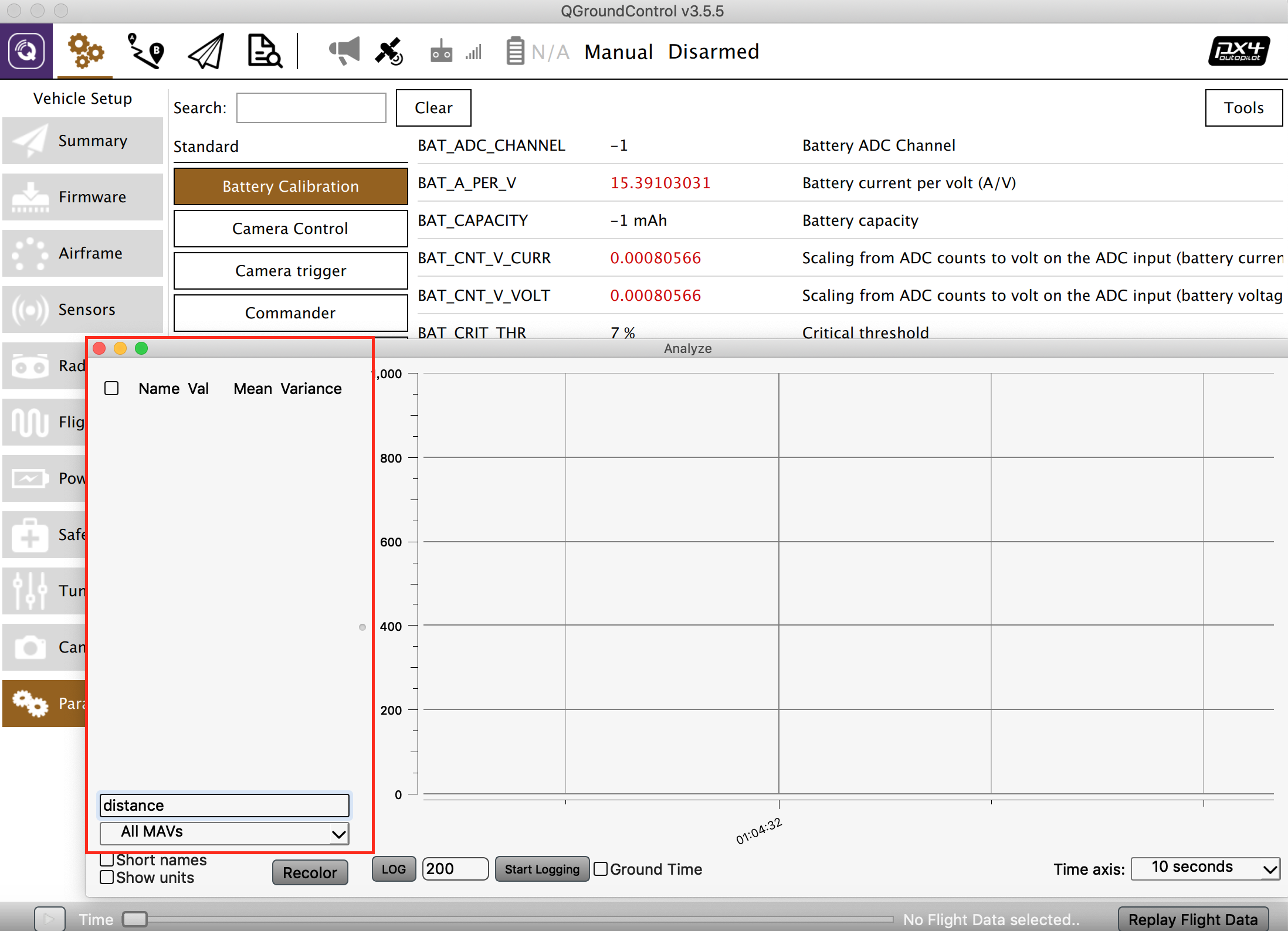Click the Replay Flight Data button

click(x=1192, y=919)
